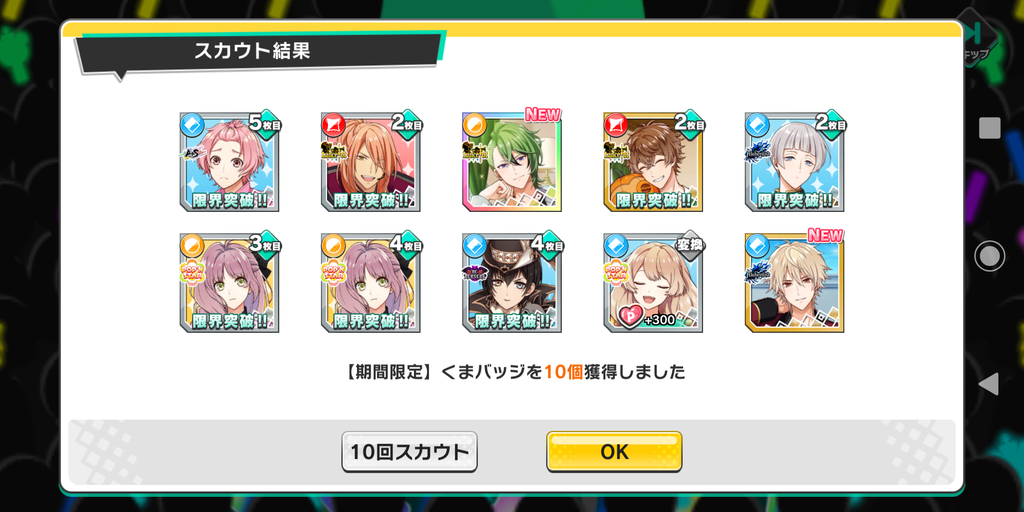Open the NEW blond-haired character card
The height and width of the screenshot is (512, 1024).
794,283
